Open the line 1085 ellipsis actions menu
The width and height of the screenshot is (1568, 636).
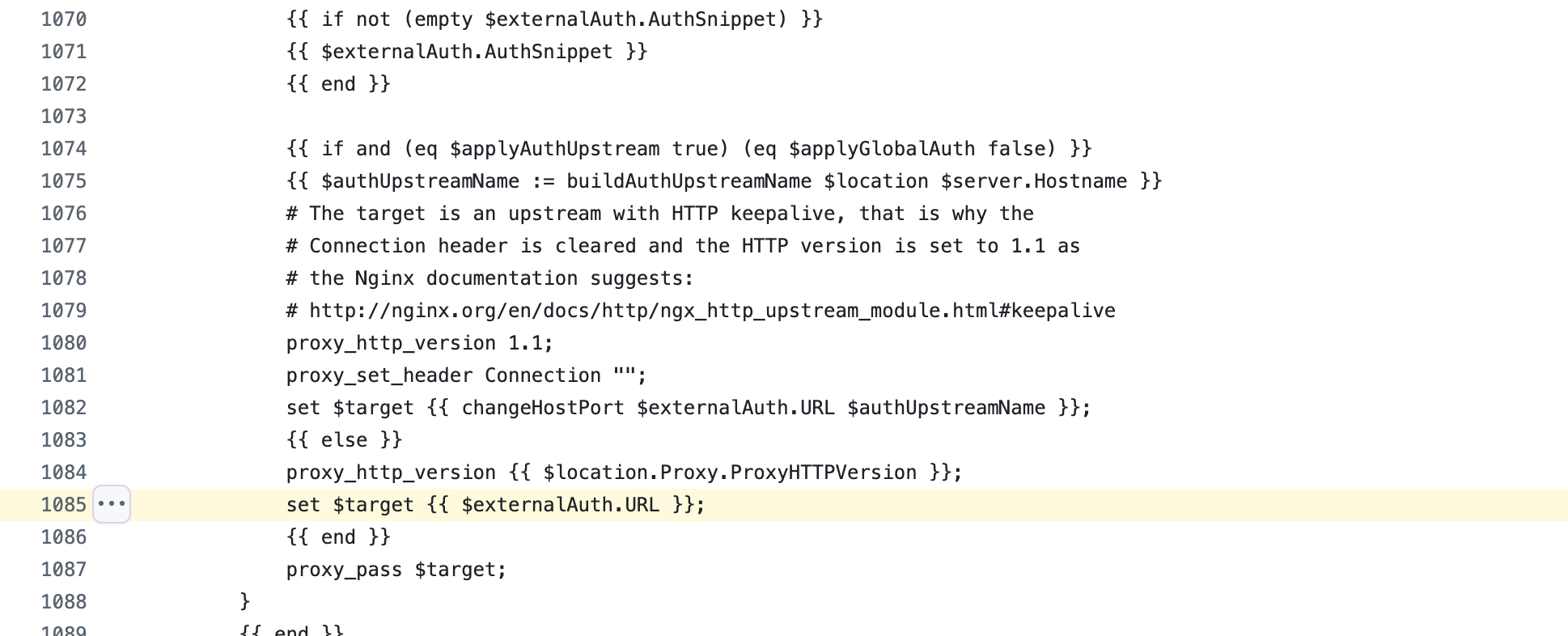tap(112, 504)
